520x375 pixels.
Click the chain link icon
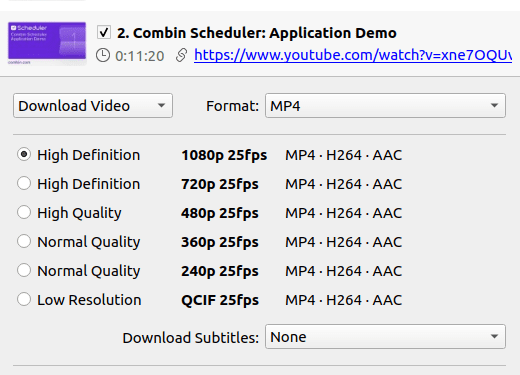(181, 55)
